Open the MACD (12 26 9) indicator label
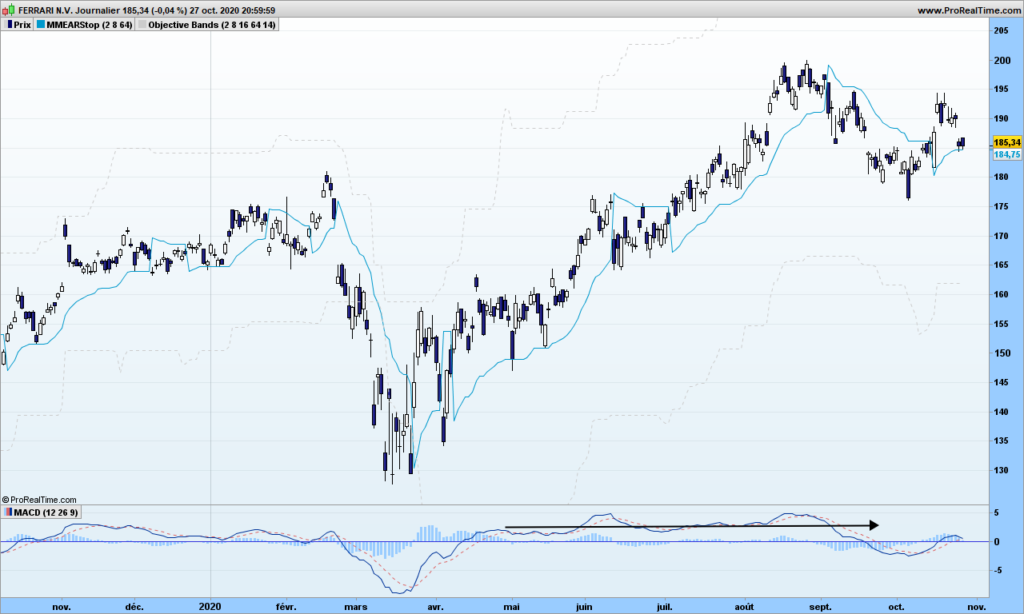The image size is (1024, 614). click(x=46, y=513)
